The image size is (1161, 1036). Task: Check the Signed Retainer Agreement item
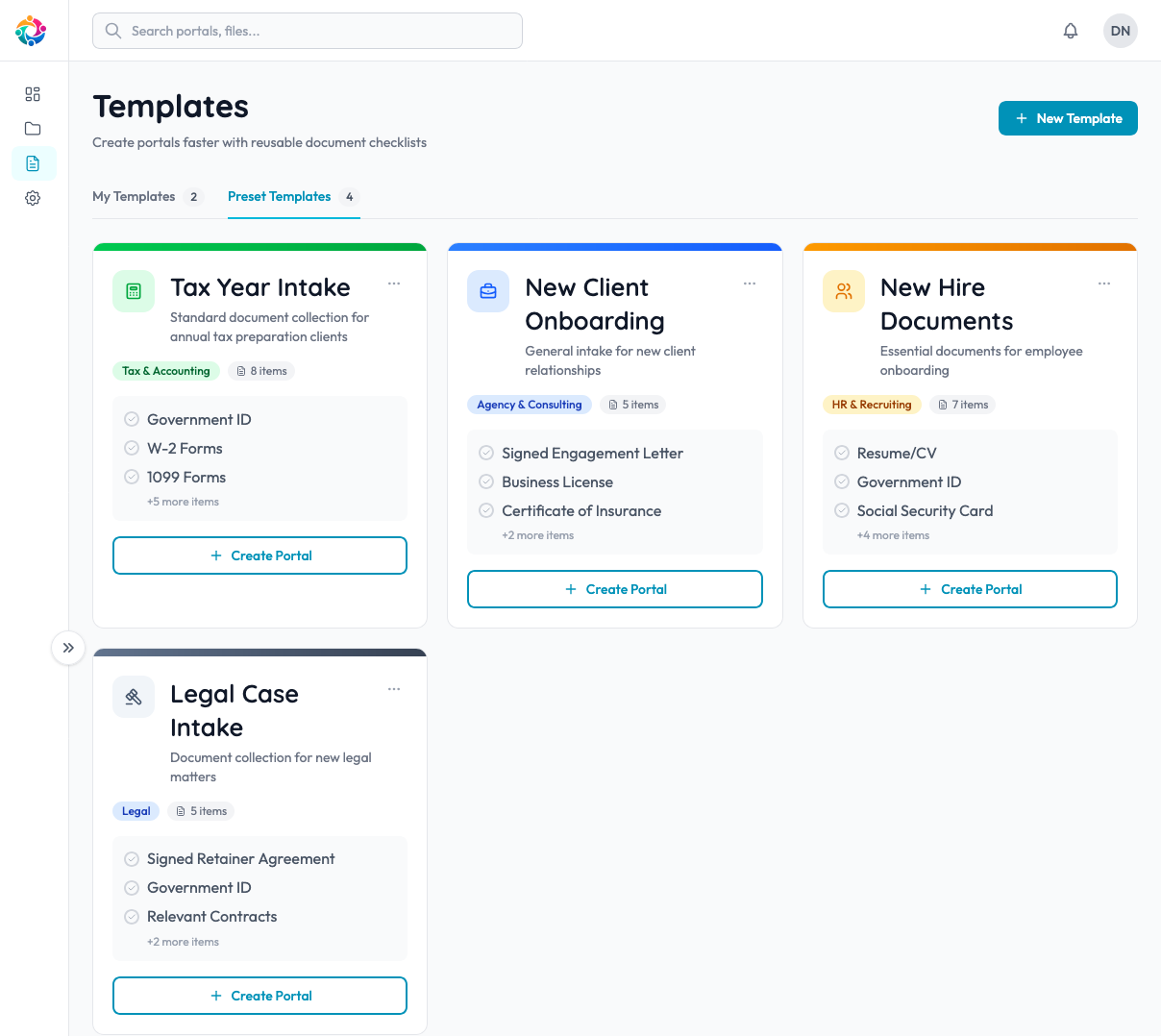tap(132, 858)
